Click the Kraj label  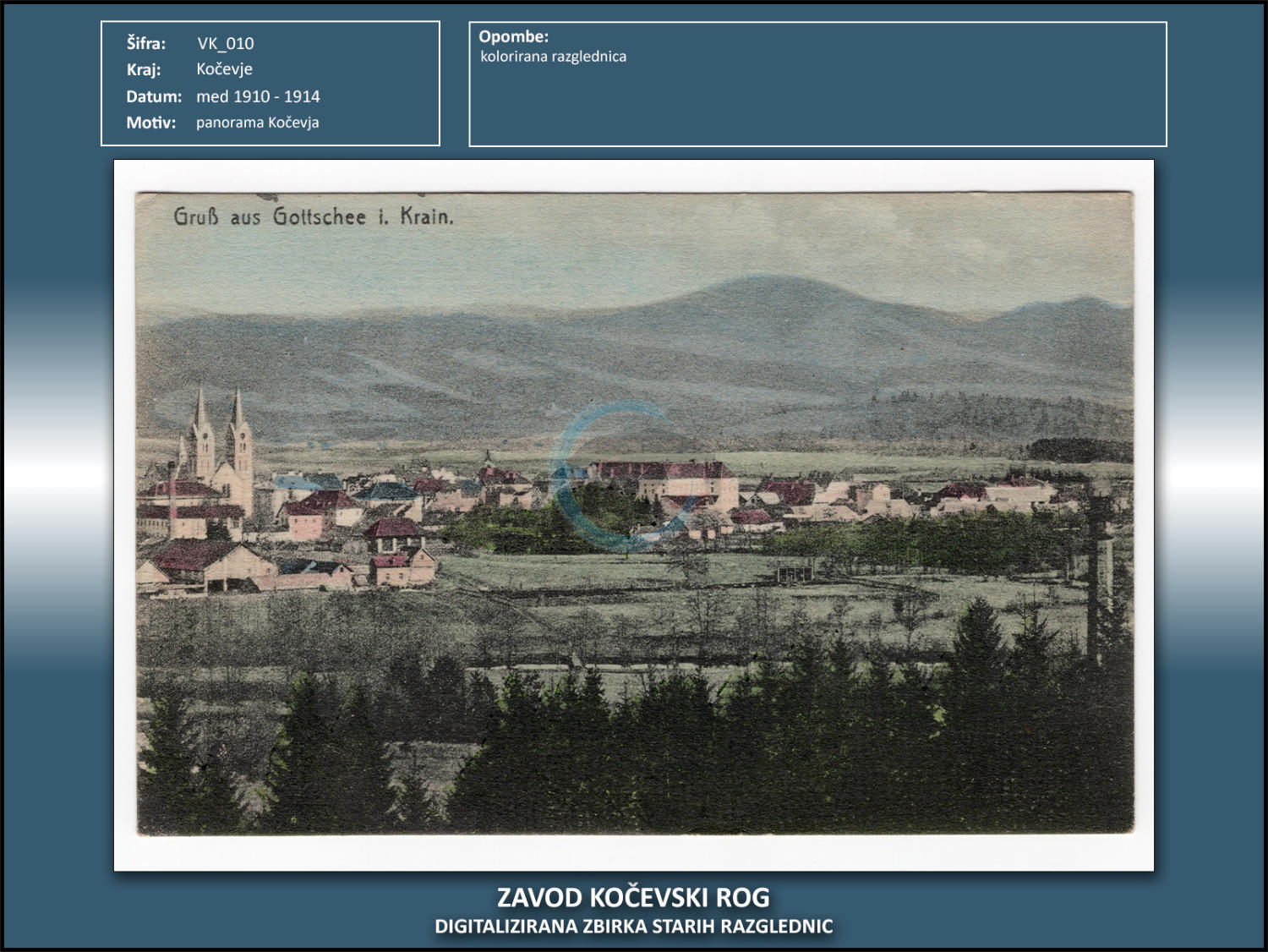[x=144, y=69]
